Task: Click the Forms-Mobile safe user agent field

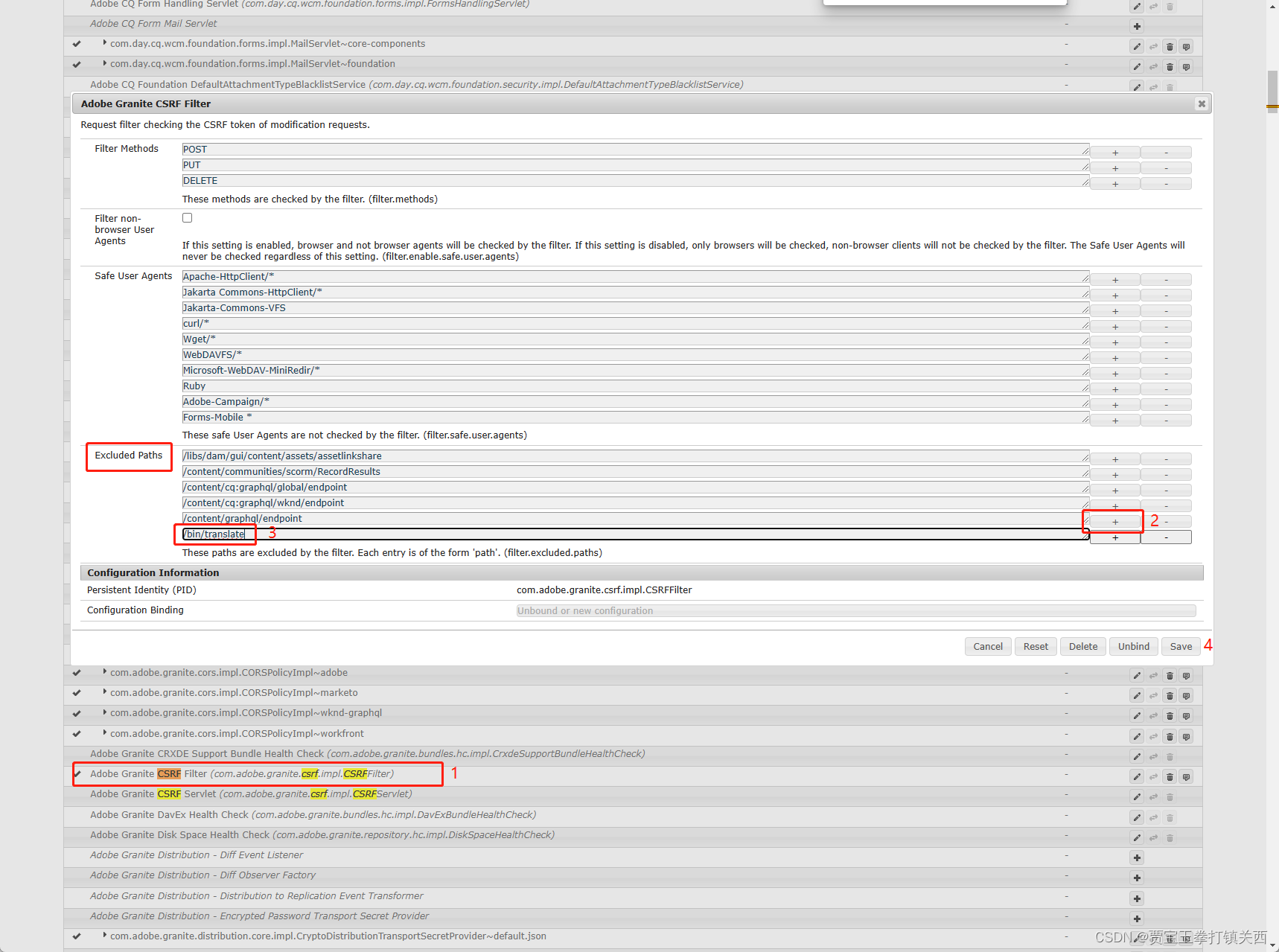Action: (x=636, y=418)
